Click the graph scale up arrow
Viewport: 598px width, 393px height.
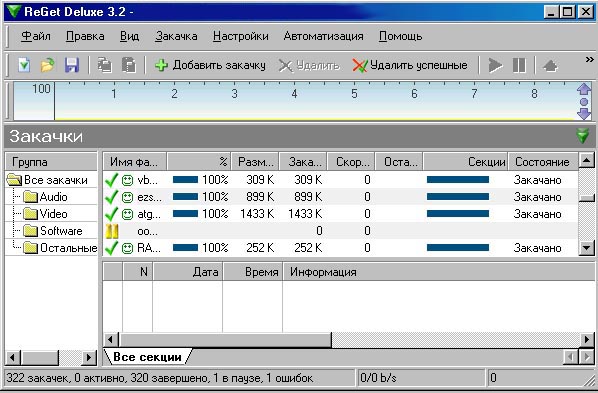point(584,90)
